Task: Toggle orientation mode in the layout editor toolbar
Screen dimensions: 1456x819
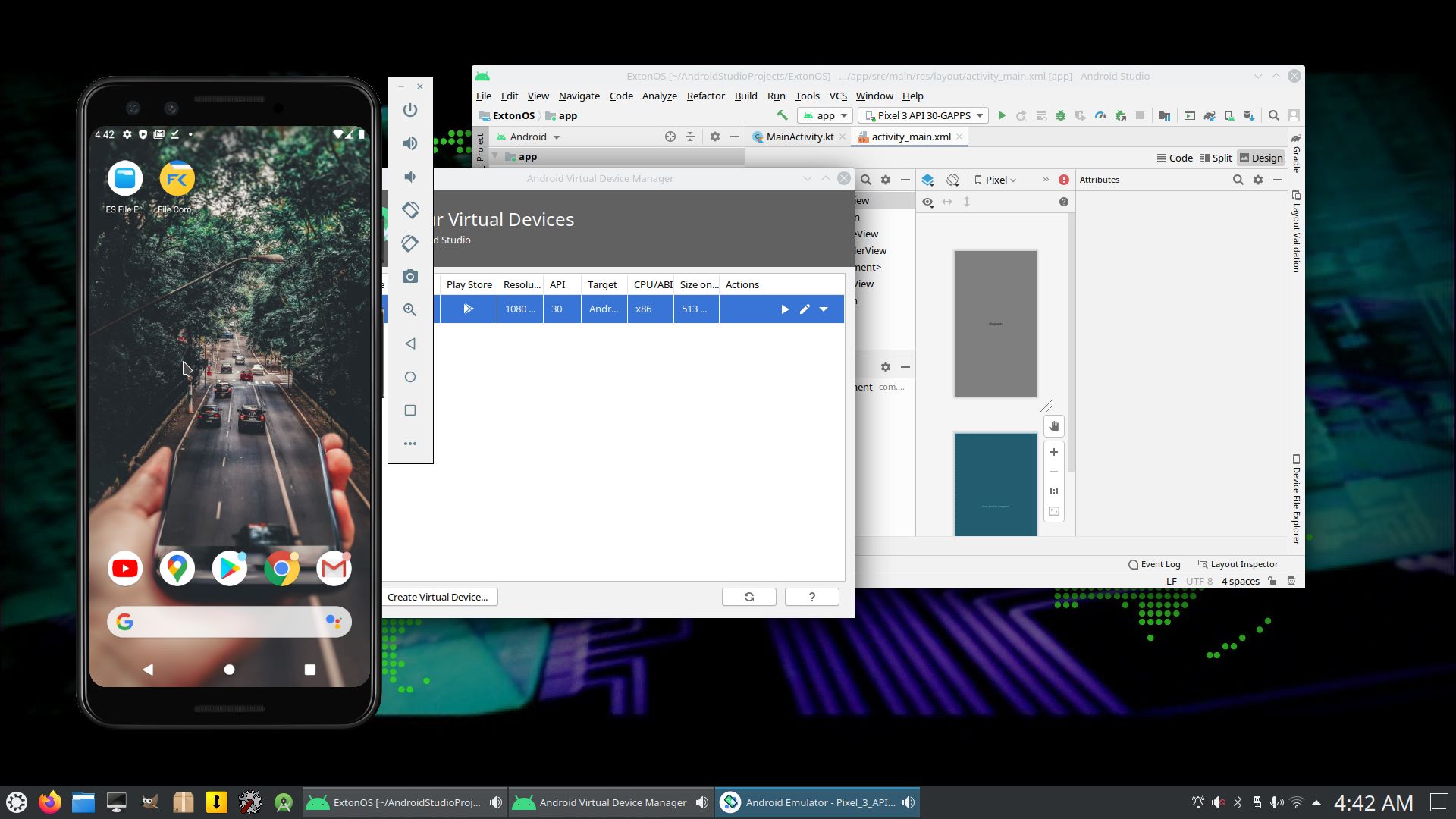Action: pyautogui.click(x=953, y=180)
